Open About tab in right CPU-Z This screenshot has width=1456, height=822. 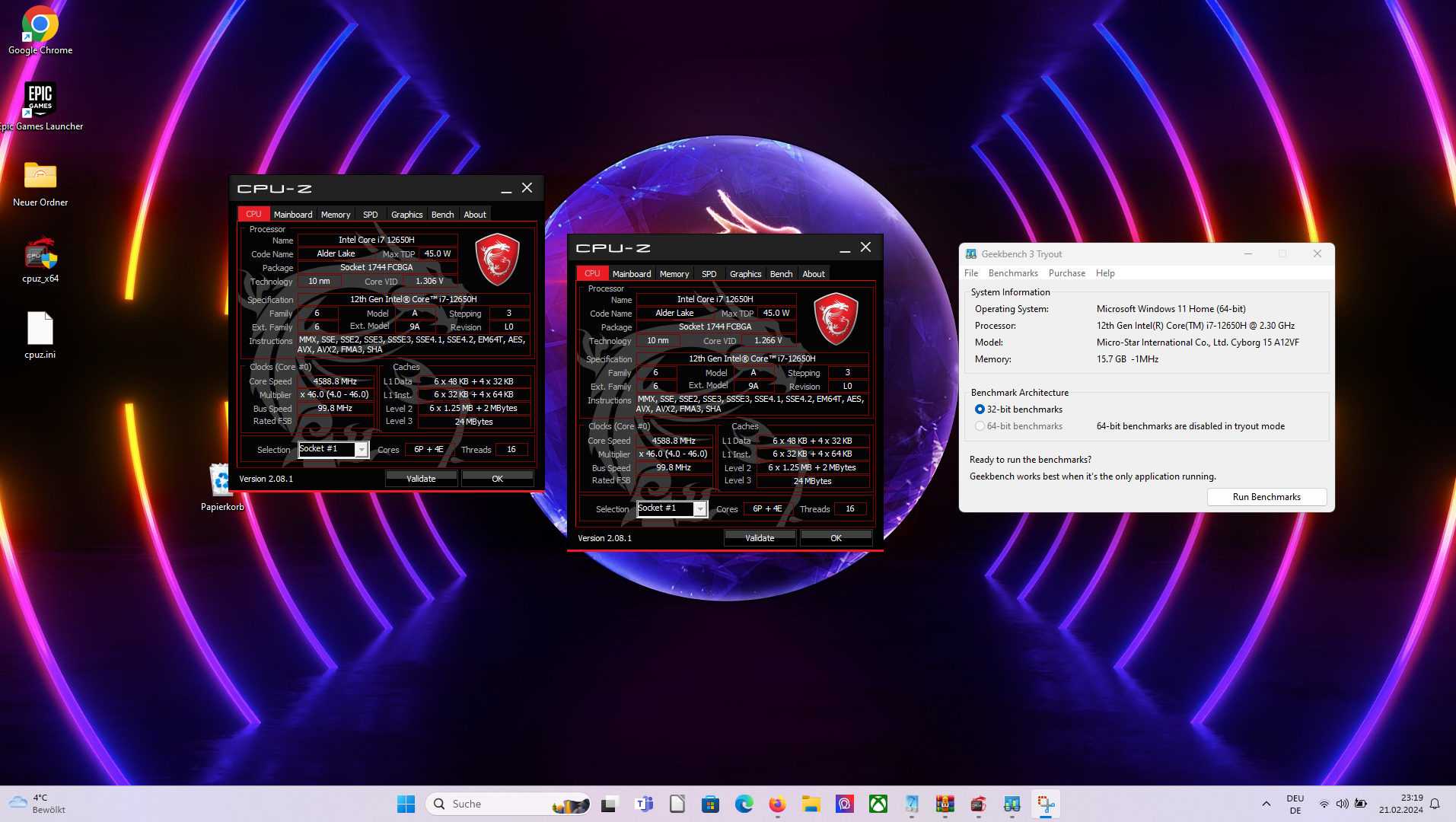click(814, 274)
